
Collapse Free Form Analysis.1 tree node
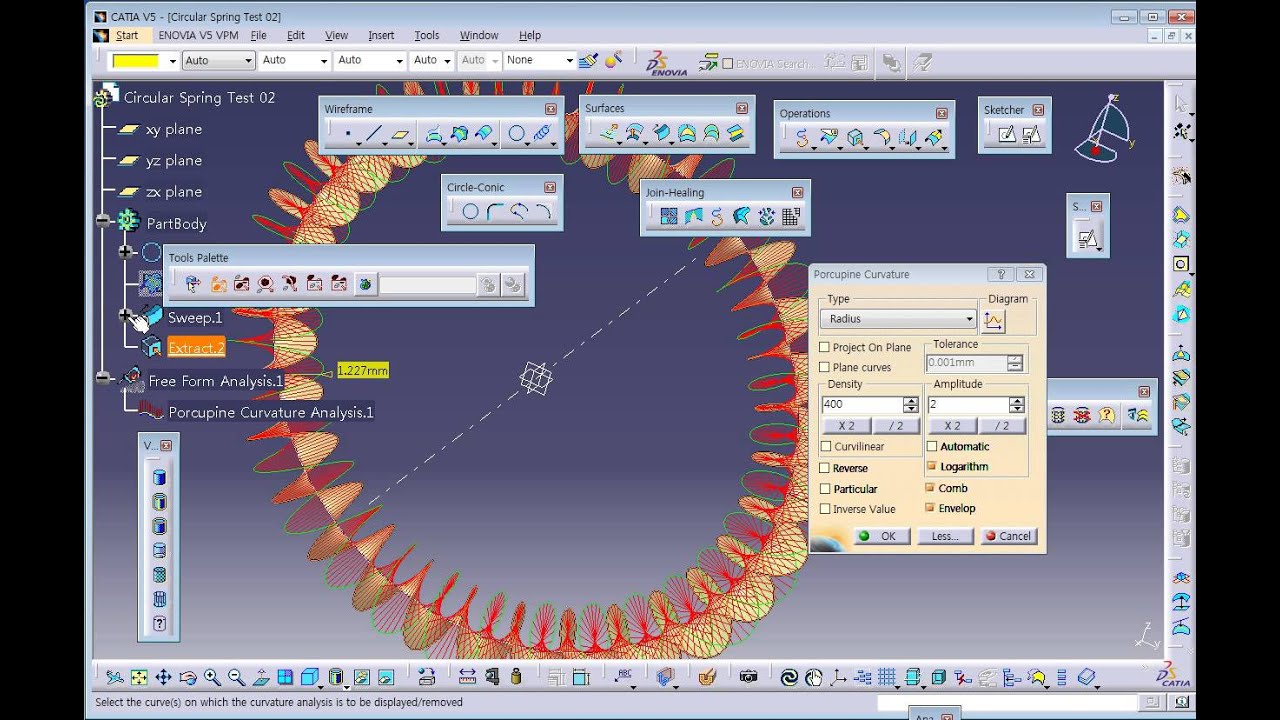pyautogui.click(x=104, y=378)
